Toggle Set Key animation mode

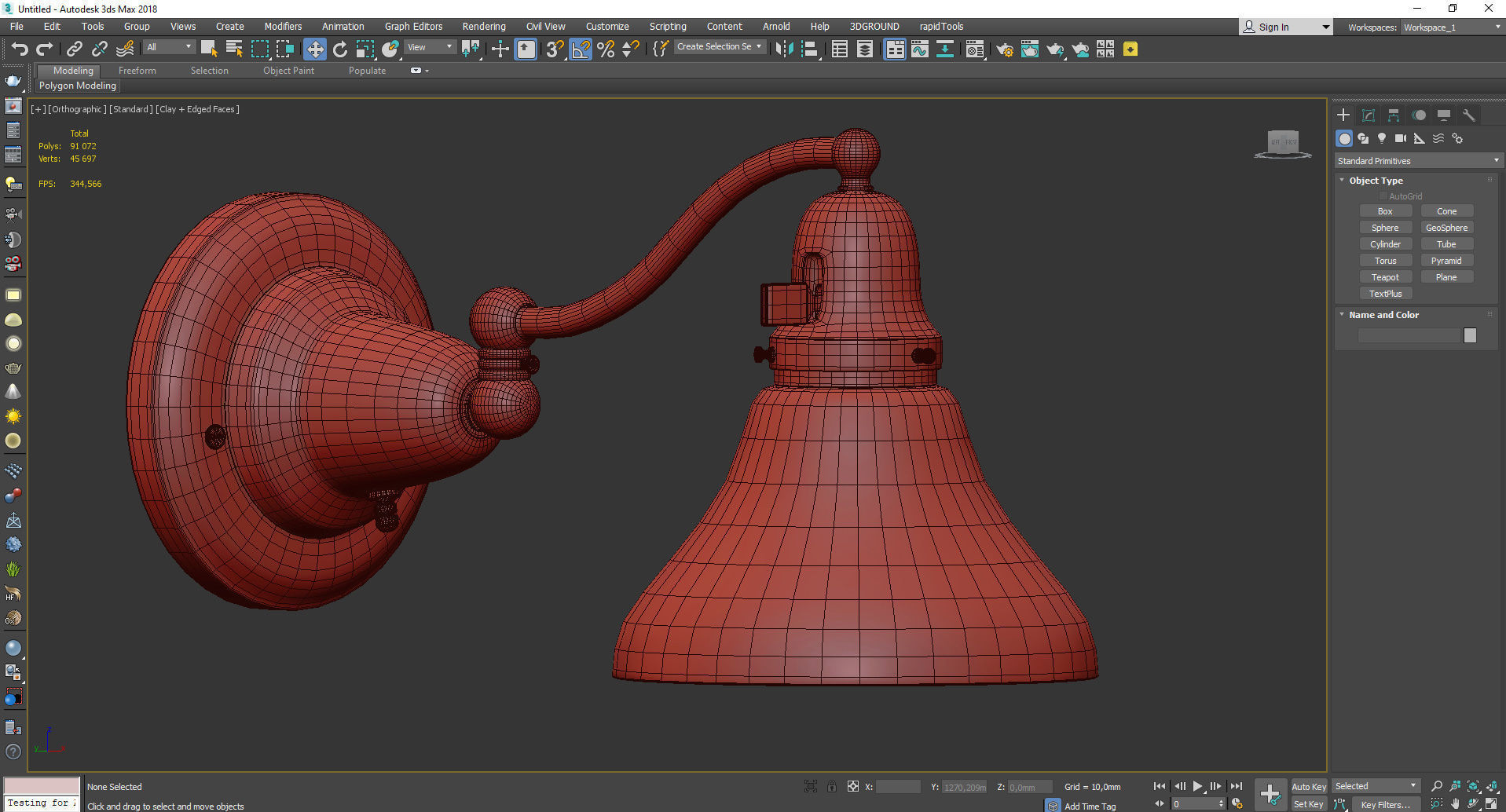pos(1308,804)
